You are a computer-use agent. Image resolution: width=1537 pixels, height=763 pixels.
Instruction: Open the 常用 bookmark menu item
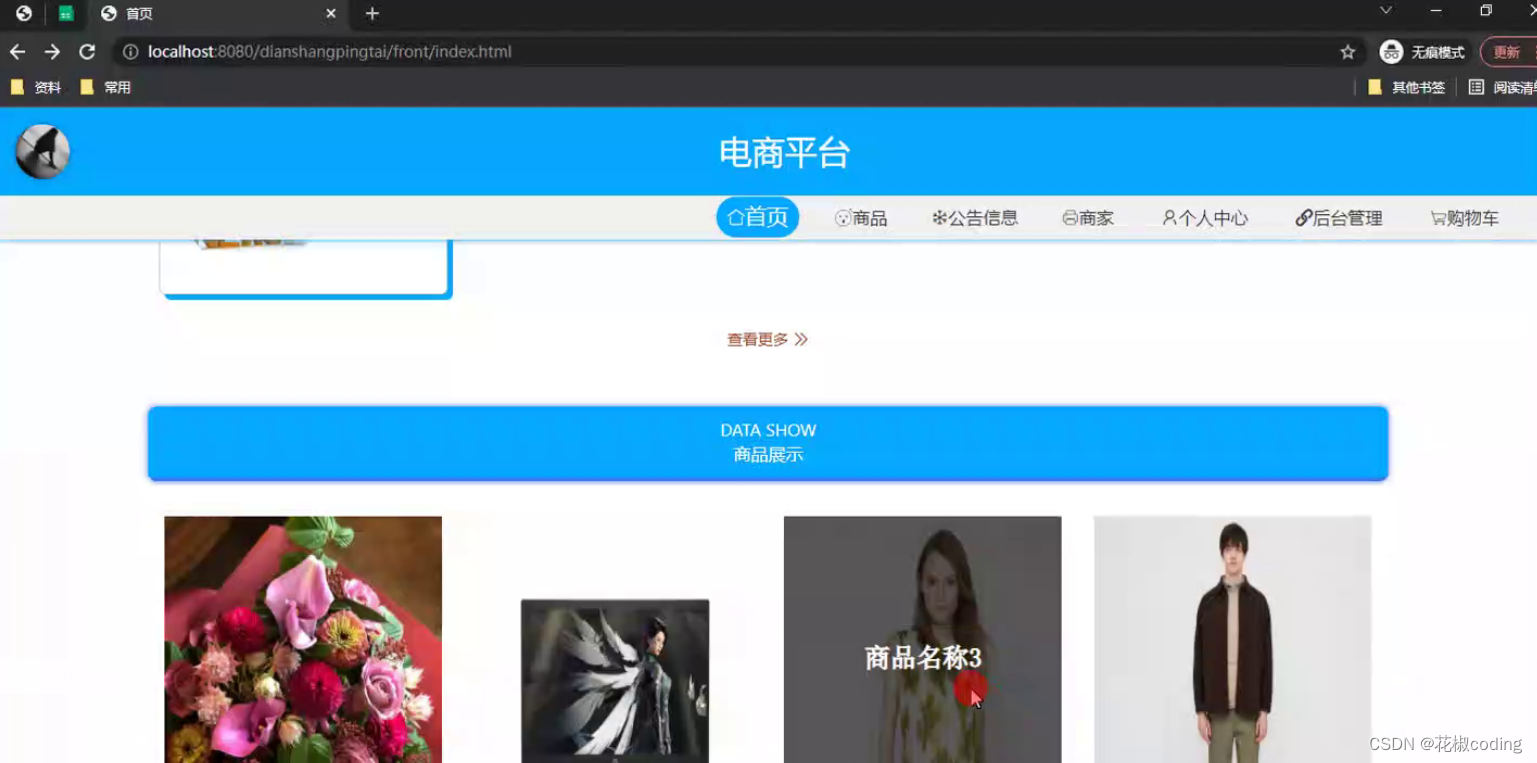(x=107, y=87)
